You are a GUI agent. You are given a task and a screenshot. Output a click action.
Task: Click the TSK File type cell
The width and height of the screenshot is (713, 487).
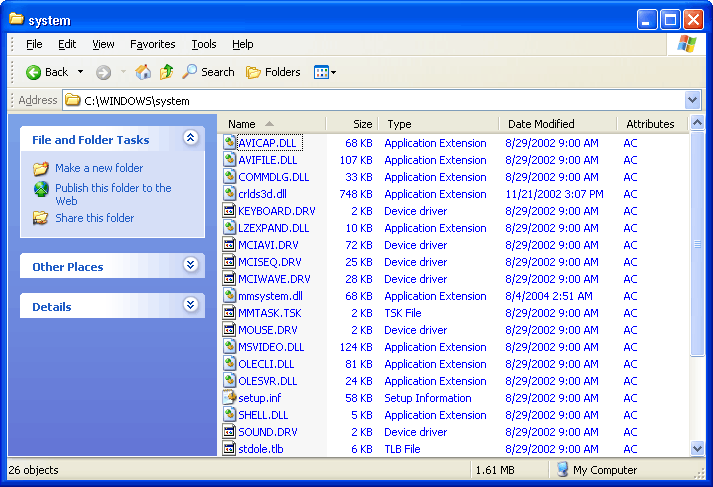(402, 313)
